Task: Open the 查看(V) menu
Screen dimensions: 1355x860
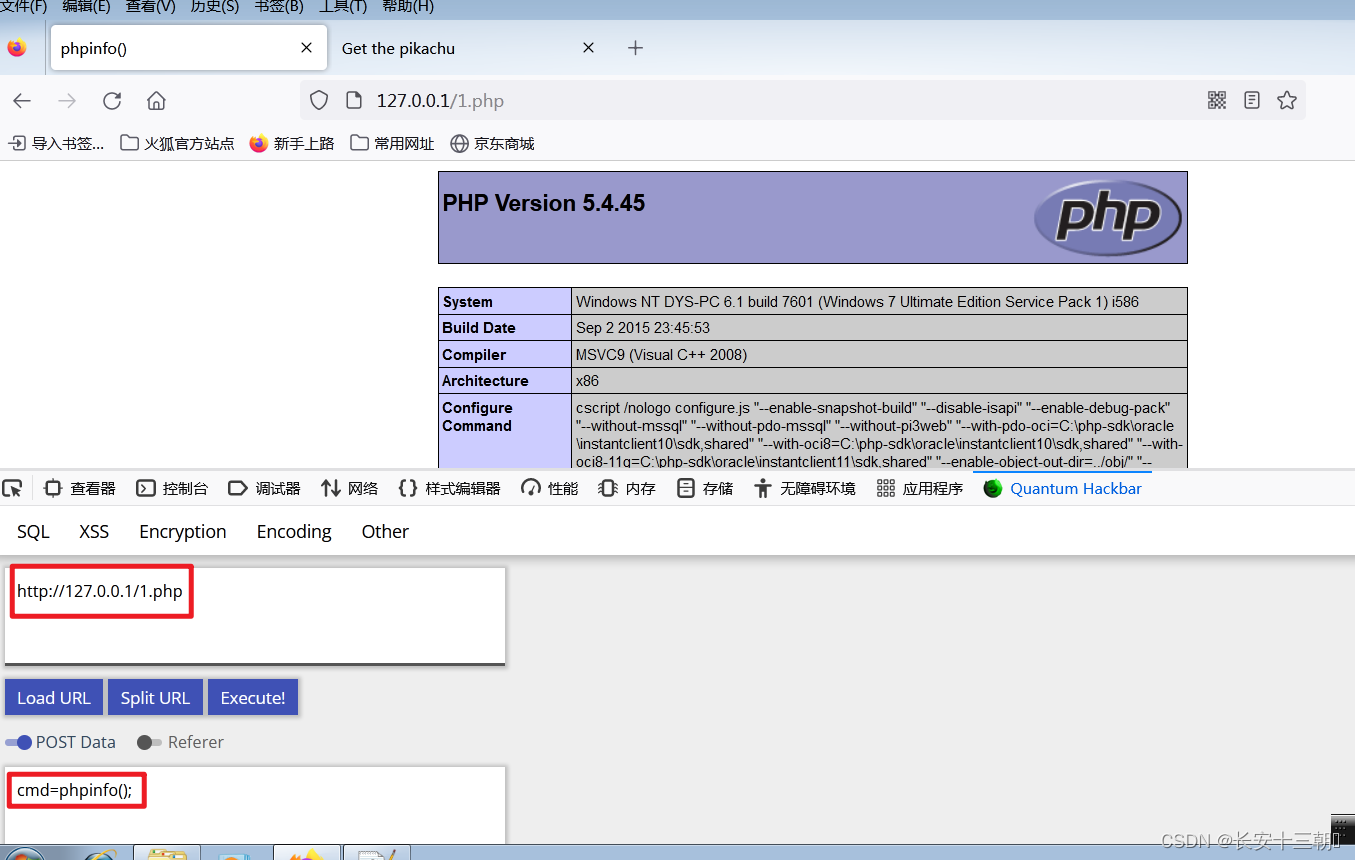Action: [150, 7]
